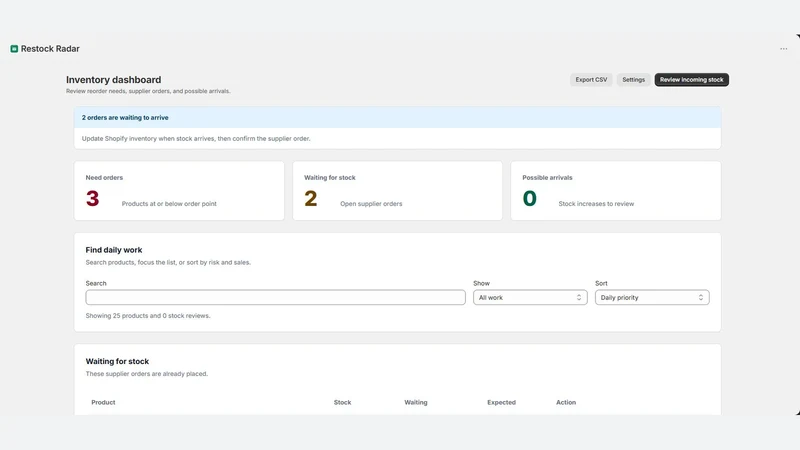
Task: Open the Settings button
Action: point(633,80)
